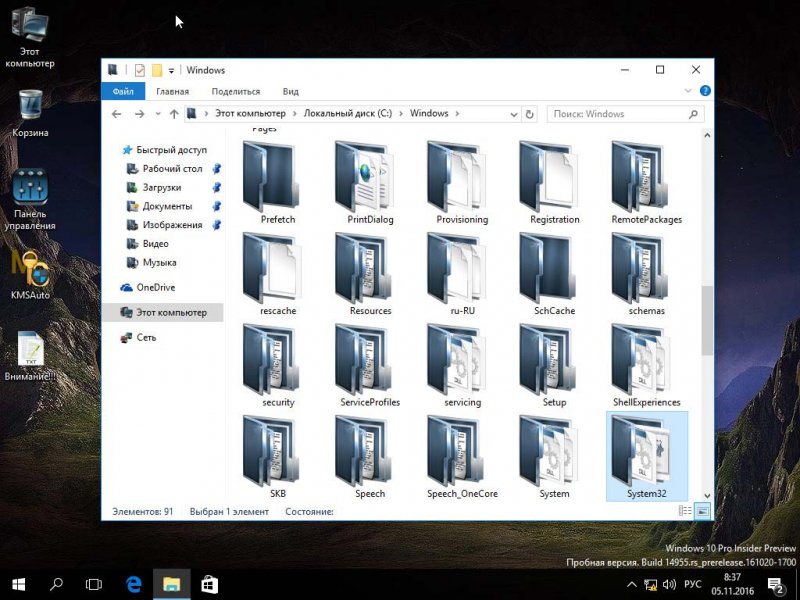Click Локальный диск (C:) in the breadcrumb
800x600 pixels.
(348, 113)
